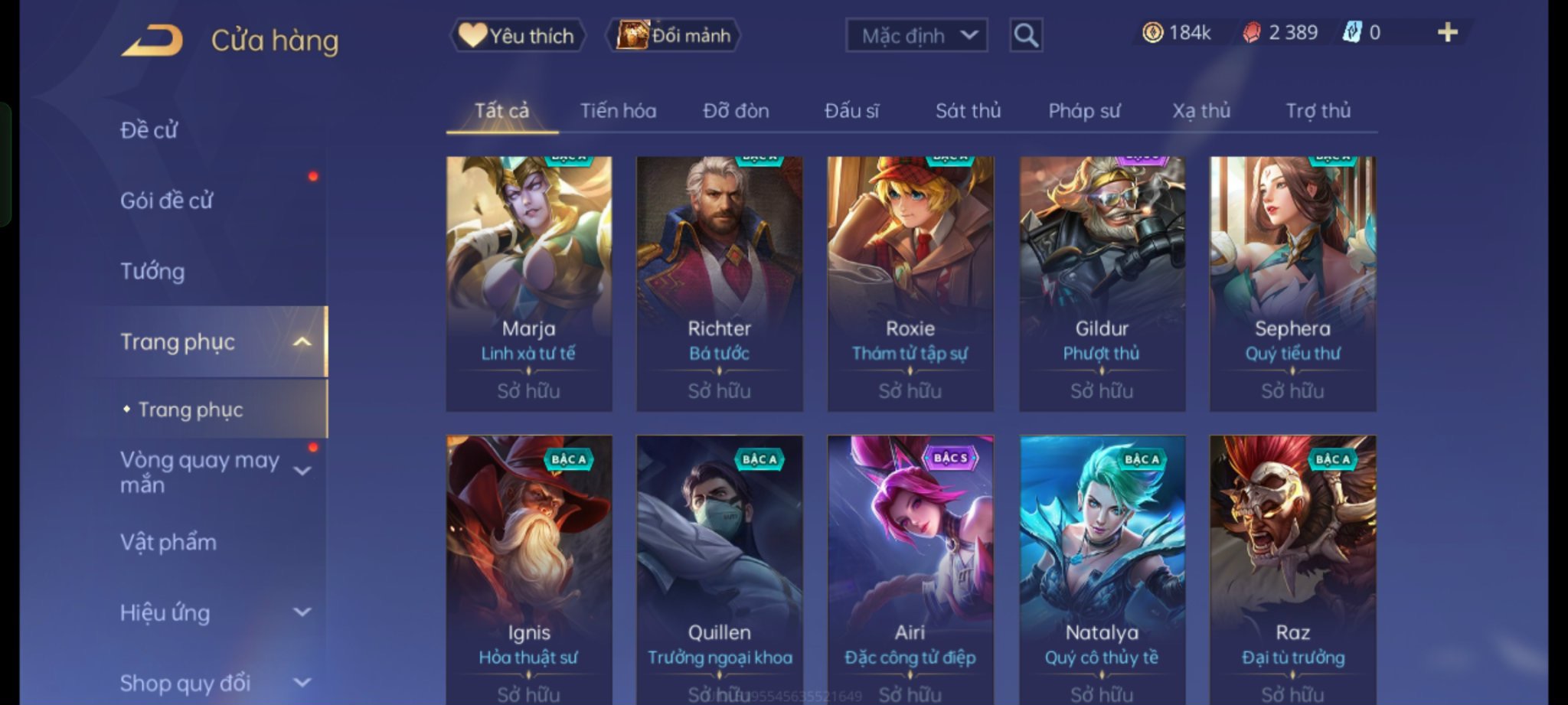Switch to the Pháp sư tab
The image size is (1568, 705).
(x=1084, y=111)
